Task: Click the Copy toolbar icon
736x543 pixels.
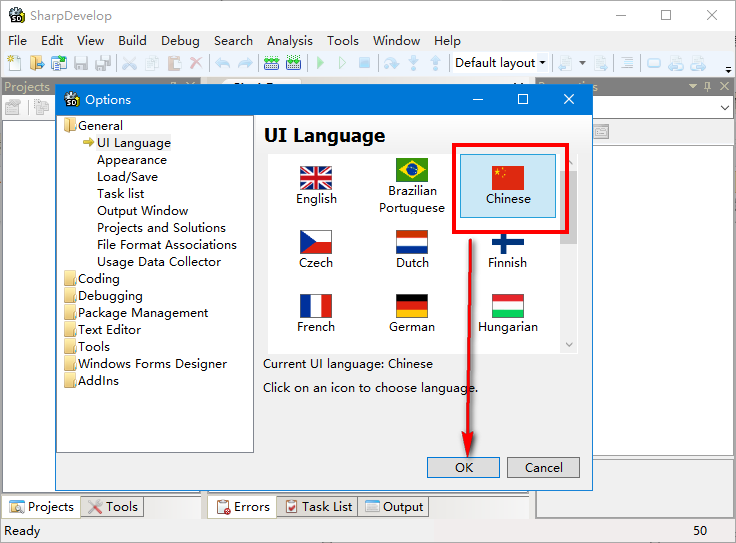Action: point(152,62)
